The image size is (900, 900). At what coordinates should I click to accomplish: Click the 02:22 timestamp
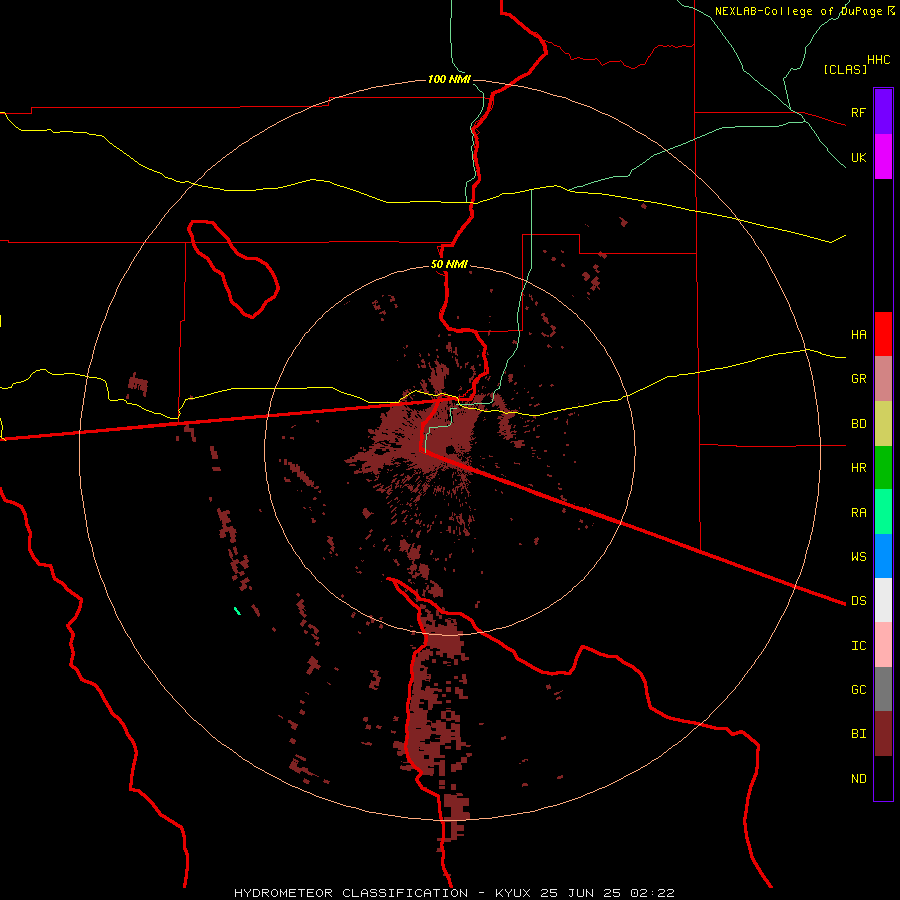[651, 893]
